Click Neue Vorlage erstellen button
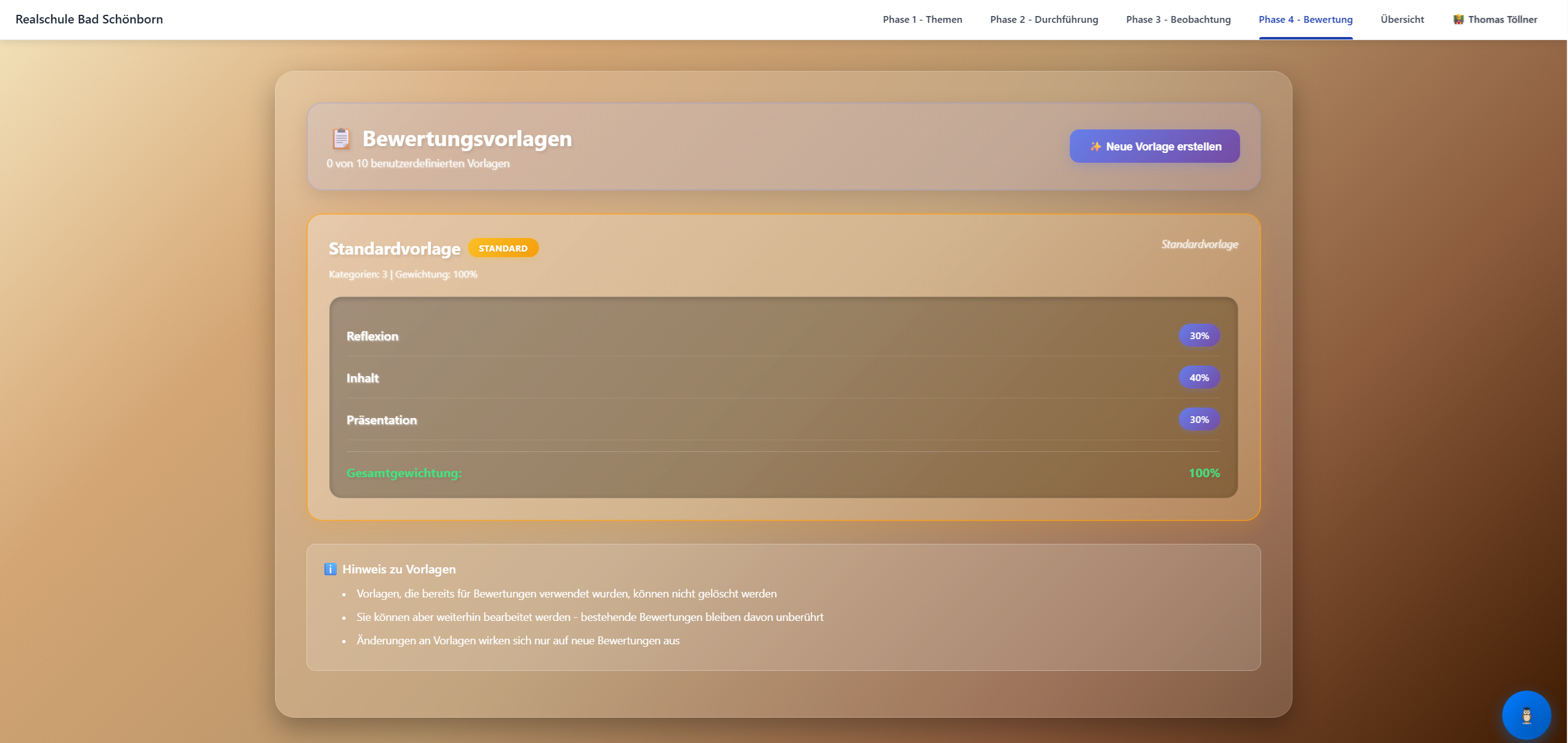 [1154, 147]
